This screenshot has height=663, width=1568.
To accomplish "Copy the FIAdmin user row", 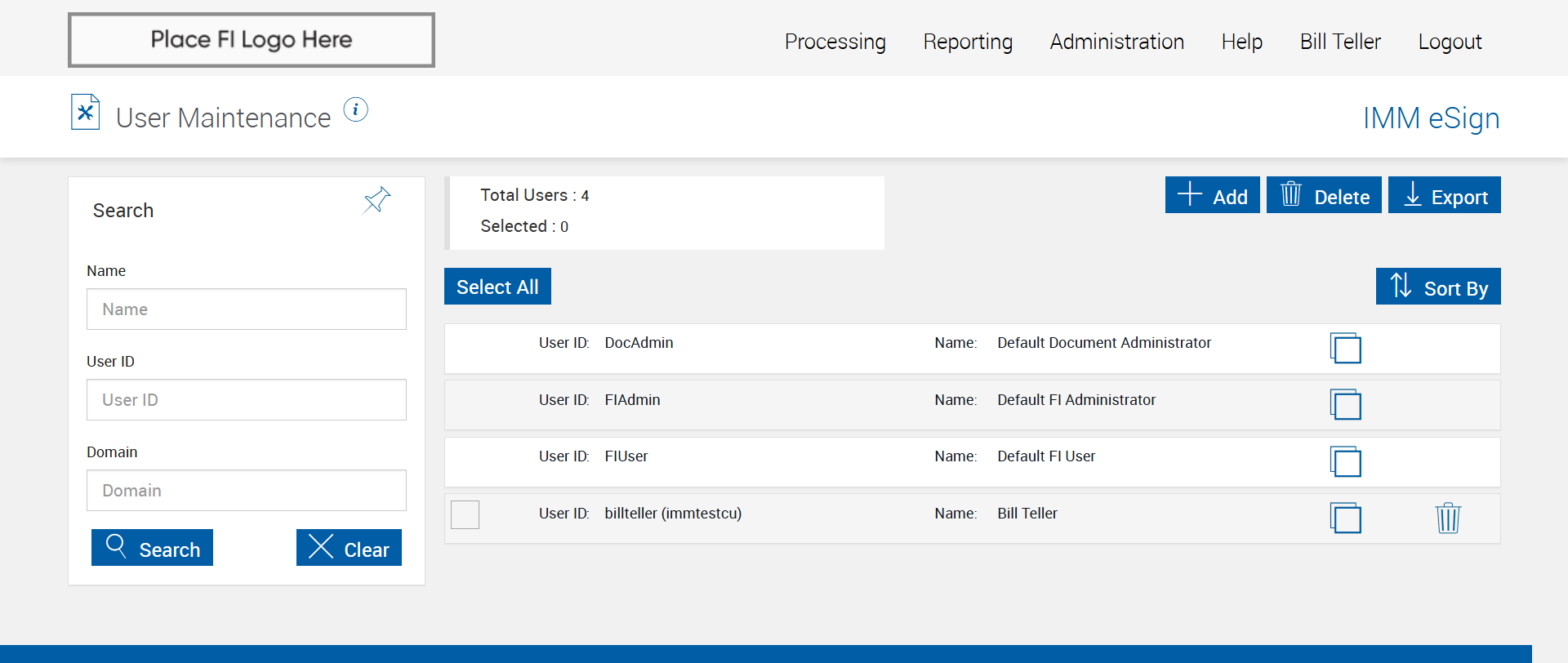I will coord(1345,404).
